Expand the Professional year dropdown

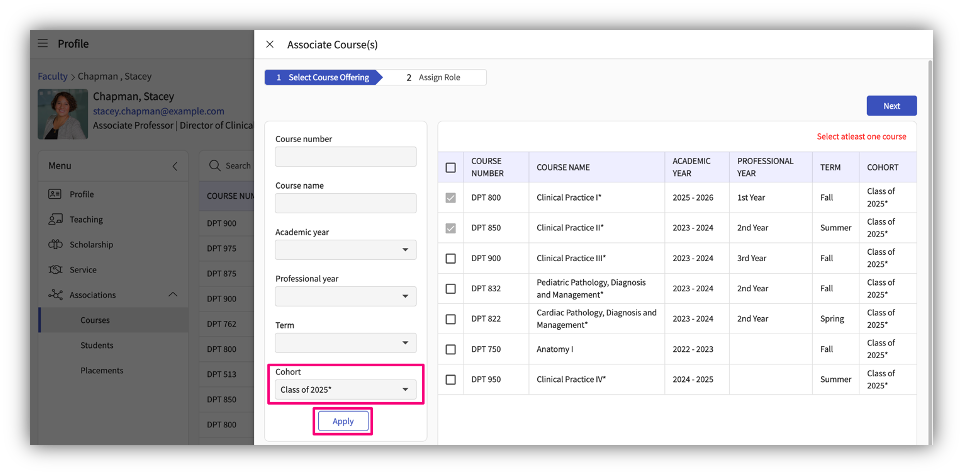pyautogui.click(x=345, y=297)
